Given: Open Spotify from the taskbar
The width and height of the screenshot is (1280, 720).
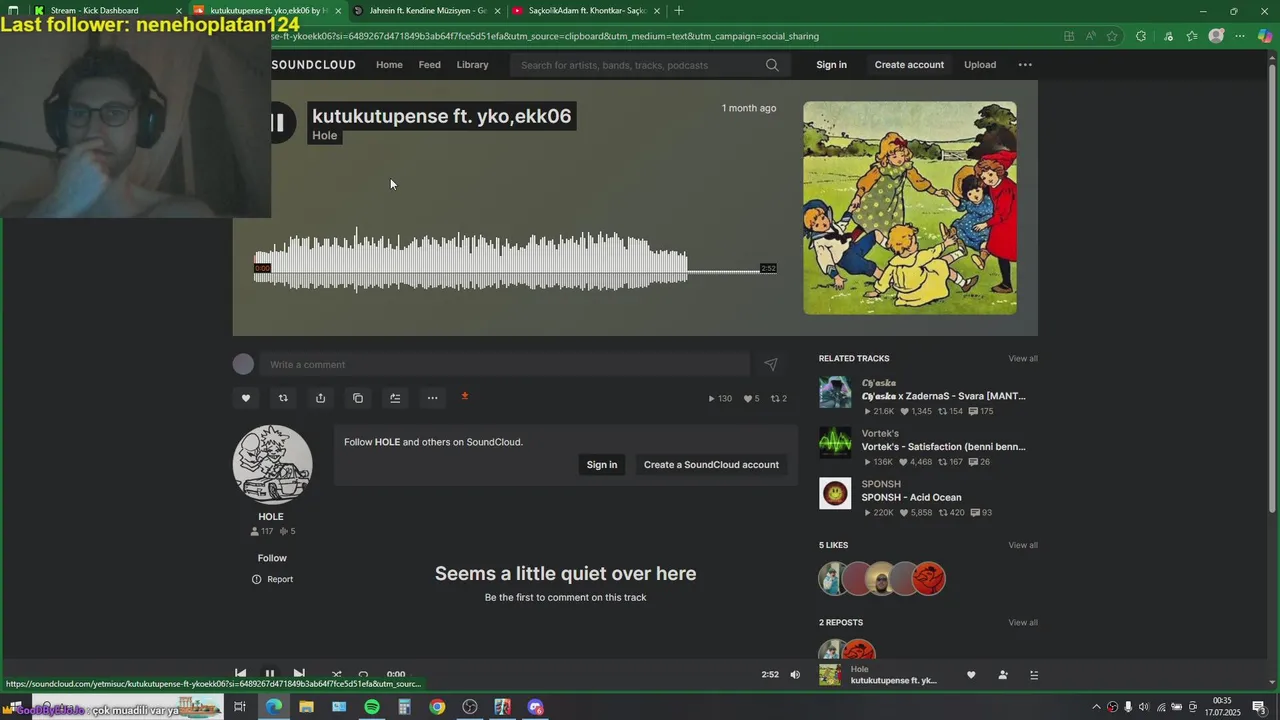Looking at the screenshot, I should coord(372,707).
